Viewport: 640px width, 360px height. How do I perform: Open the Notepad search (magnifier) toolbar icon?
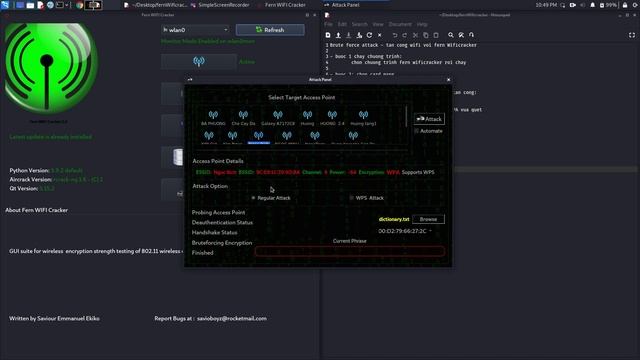pos(451,35)
